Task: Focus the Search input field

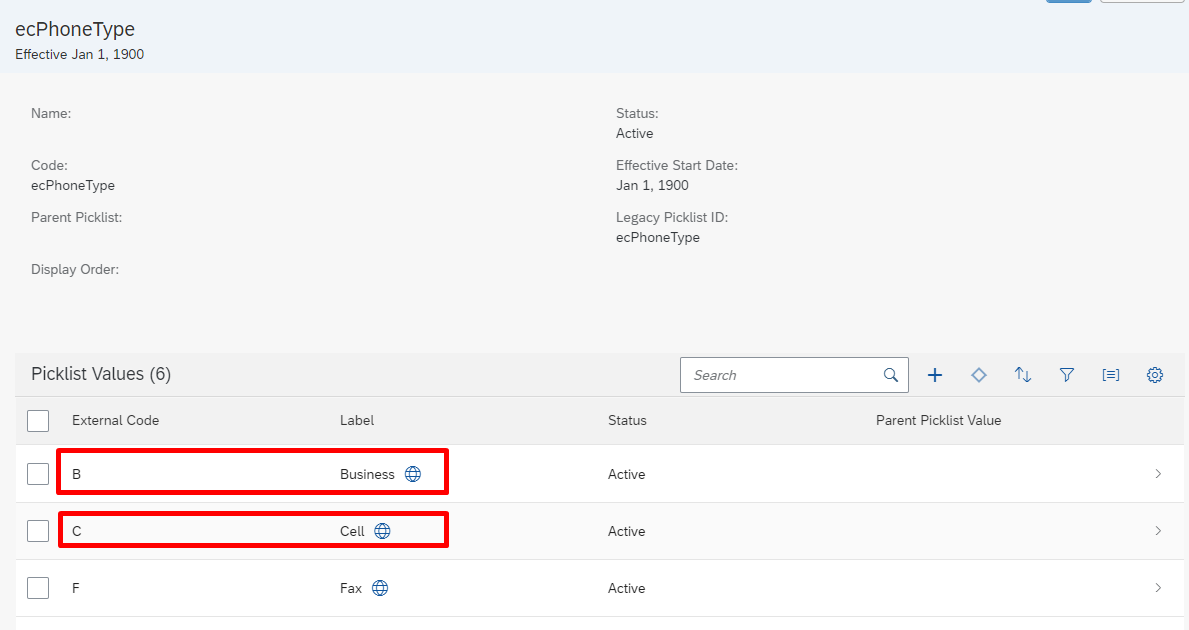Action: coord(780,375)
